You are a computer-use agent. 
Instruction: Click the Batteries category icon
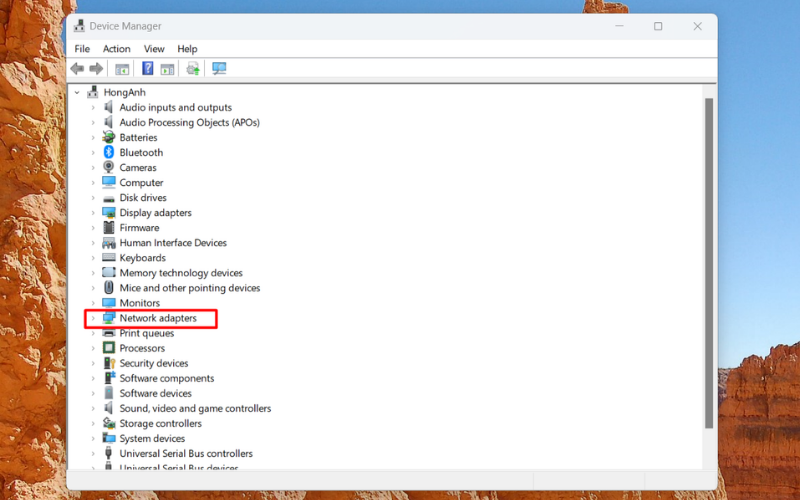click(x=109, y=138)
